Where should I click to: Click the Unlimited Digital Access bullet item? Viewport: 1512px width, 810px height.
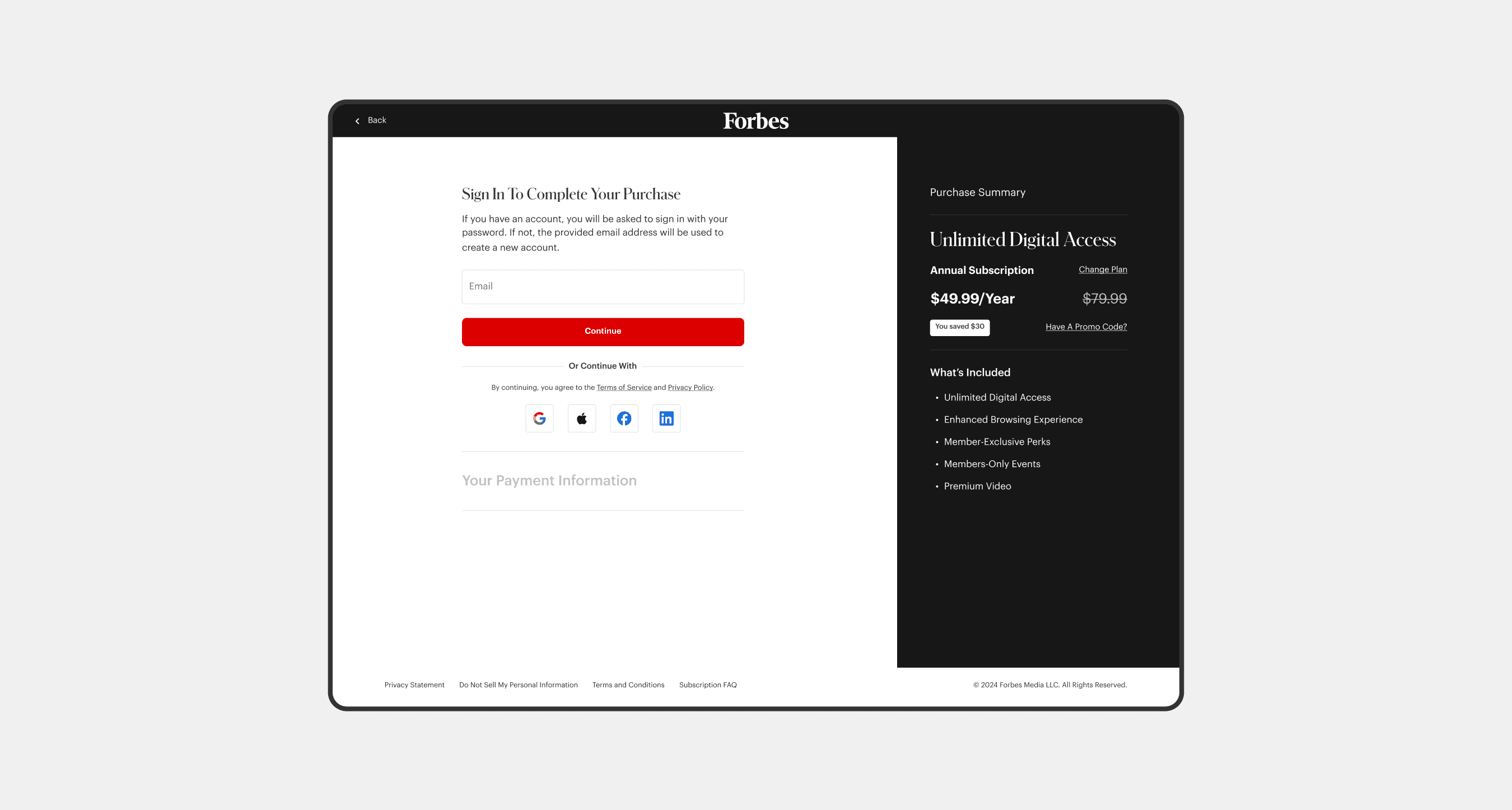(x=997, y=397)
